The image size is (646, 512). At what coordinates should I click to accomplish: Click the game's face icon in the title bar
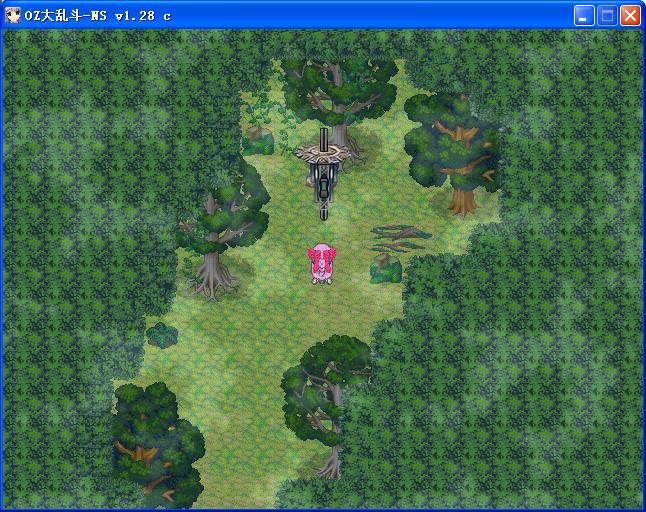coord(13,16)
